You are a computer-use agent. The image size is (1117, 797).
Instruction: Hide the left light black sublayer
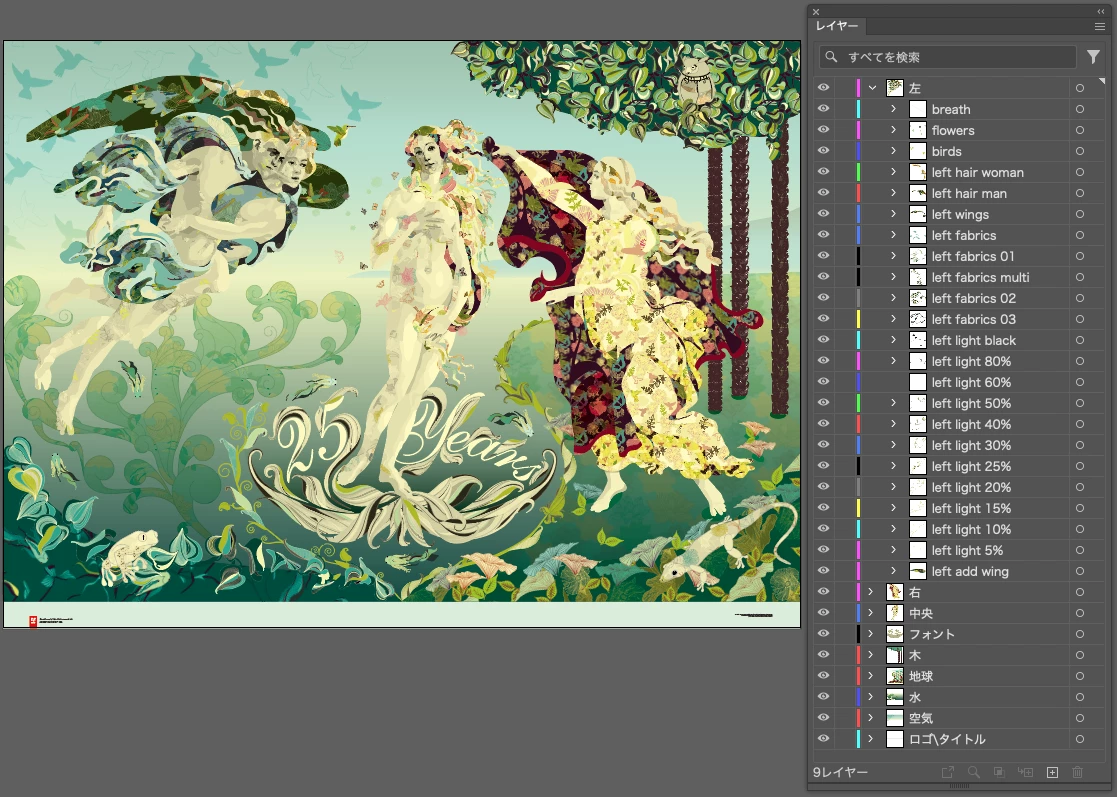point(824,340)
